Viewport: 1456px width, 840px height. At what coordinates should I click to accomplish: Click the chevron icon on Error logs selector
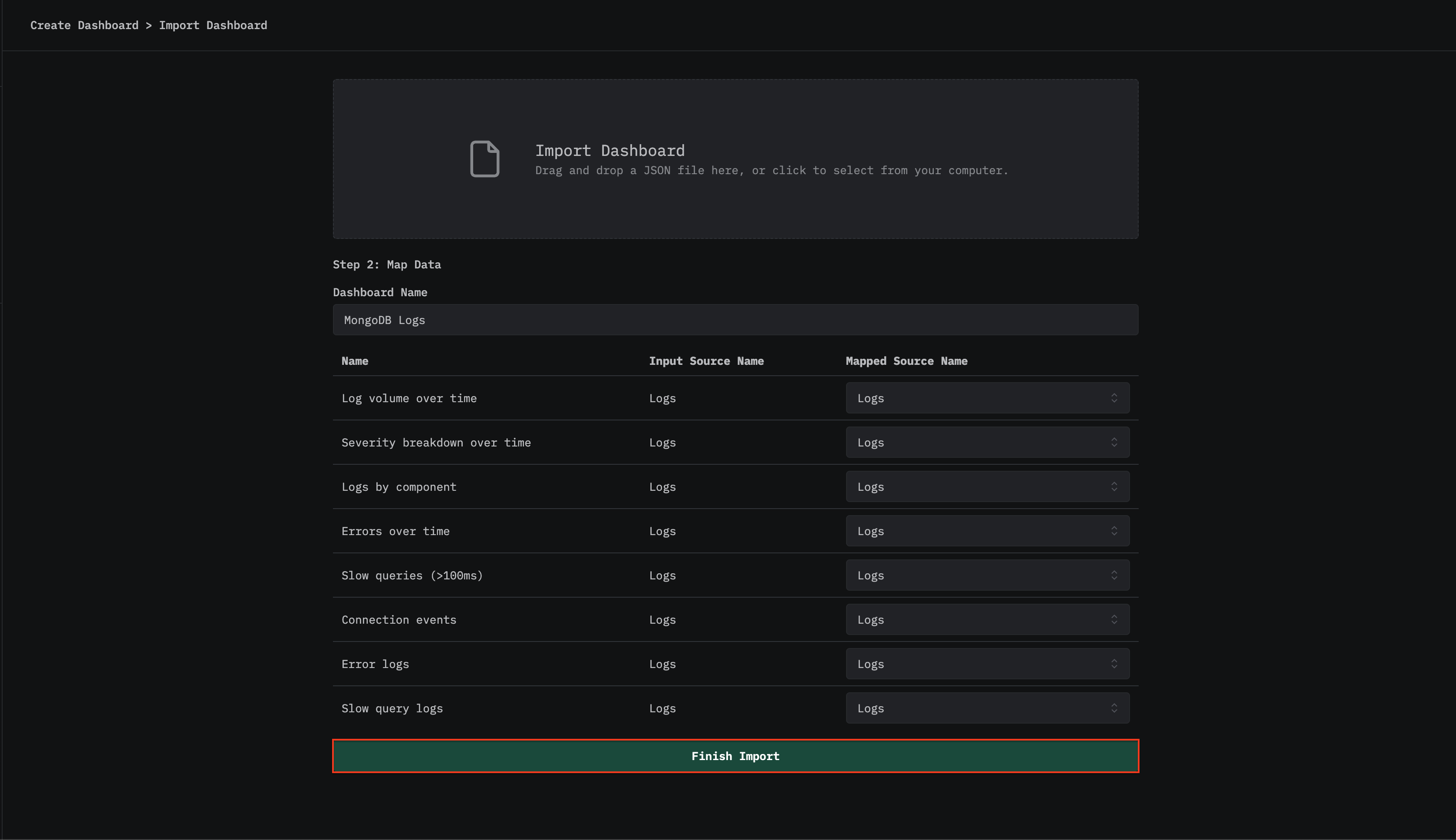(1115, 664)
